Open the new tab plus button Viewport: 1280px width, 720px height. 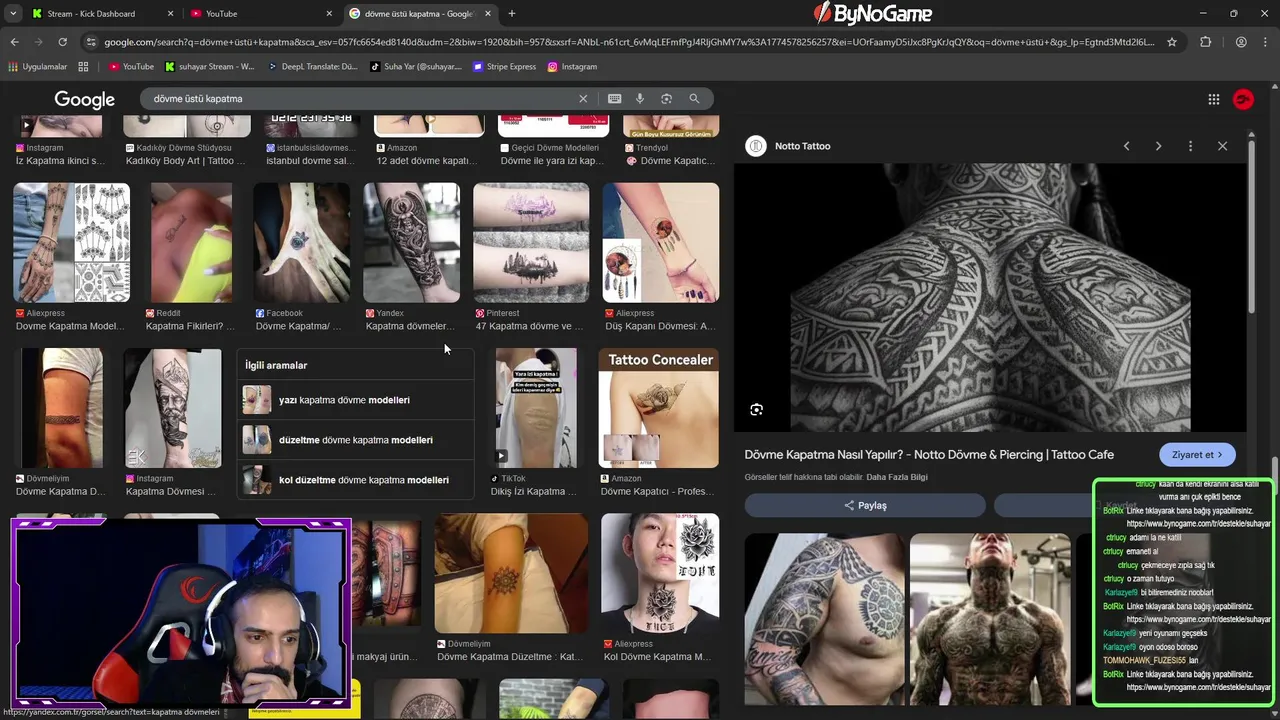(x=512, y=14)
